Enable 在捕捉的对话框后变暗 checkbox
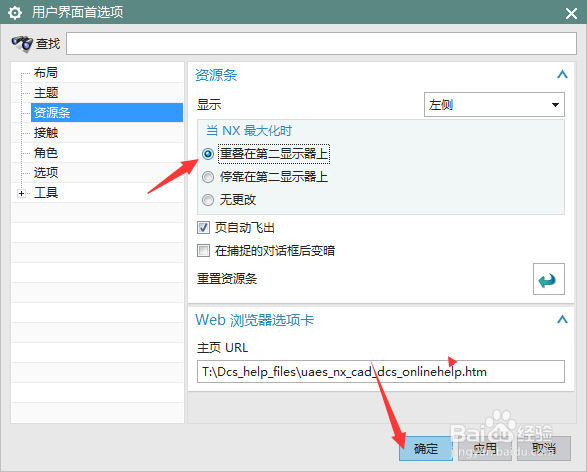The height and width of the screenshot is (472, 587). [203, 250]
